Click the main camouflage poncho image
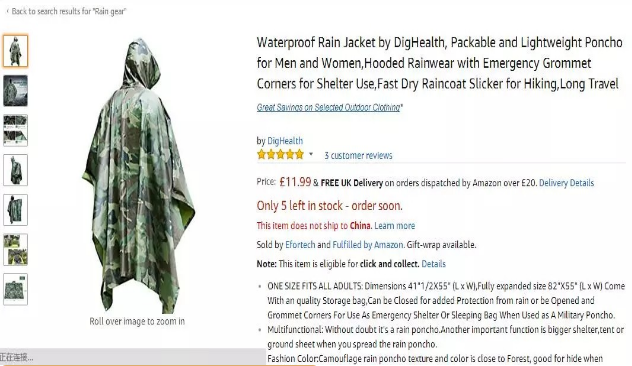Image resolution: width=632 pixels, height=366 pixels. point(138,175)
